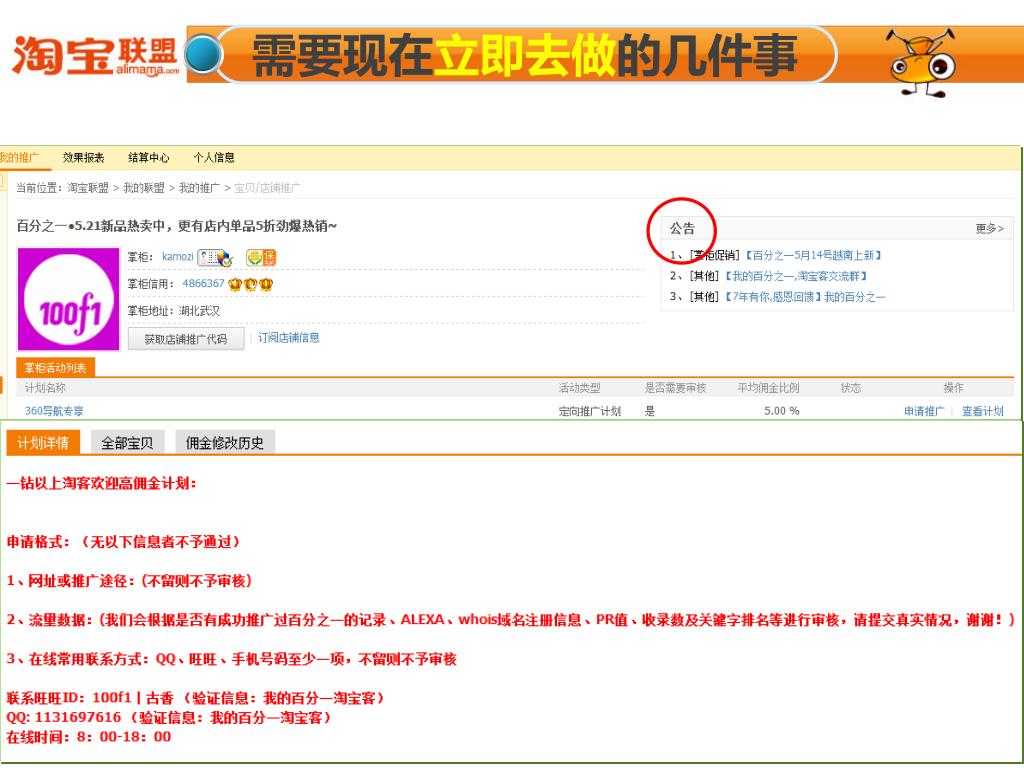The width and height of the screenshot is (1024, 768).
Task: Click the 5.00 % commission value
Action: point(782,411)
